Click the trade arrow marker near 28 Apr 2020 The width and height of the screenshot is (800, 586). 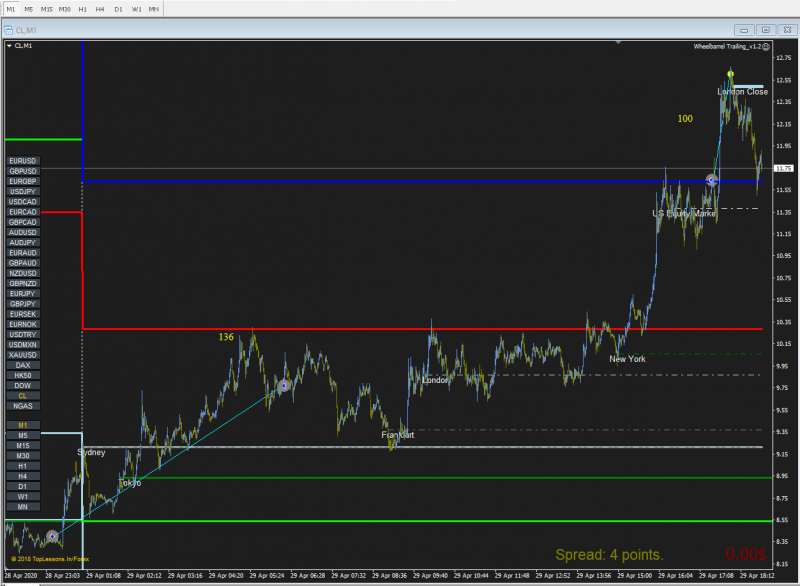tap(52, 536)
